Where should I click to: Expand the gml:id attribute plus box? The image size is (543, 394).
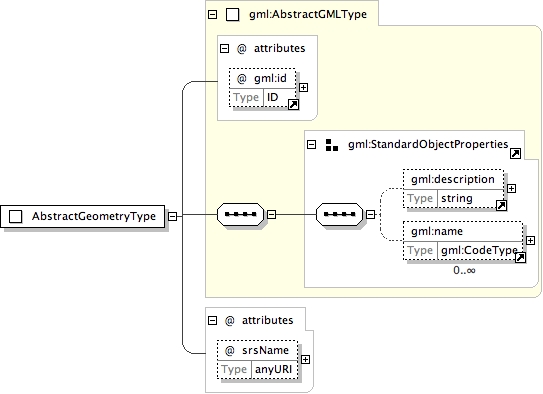coord(303,88)
